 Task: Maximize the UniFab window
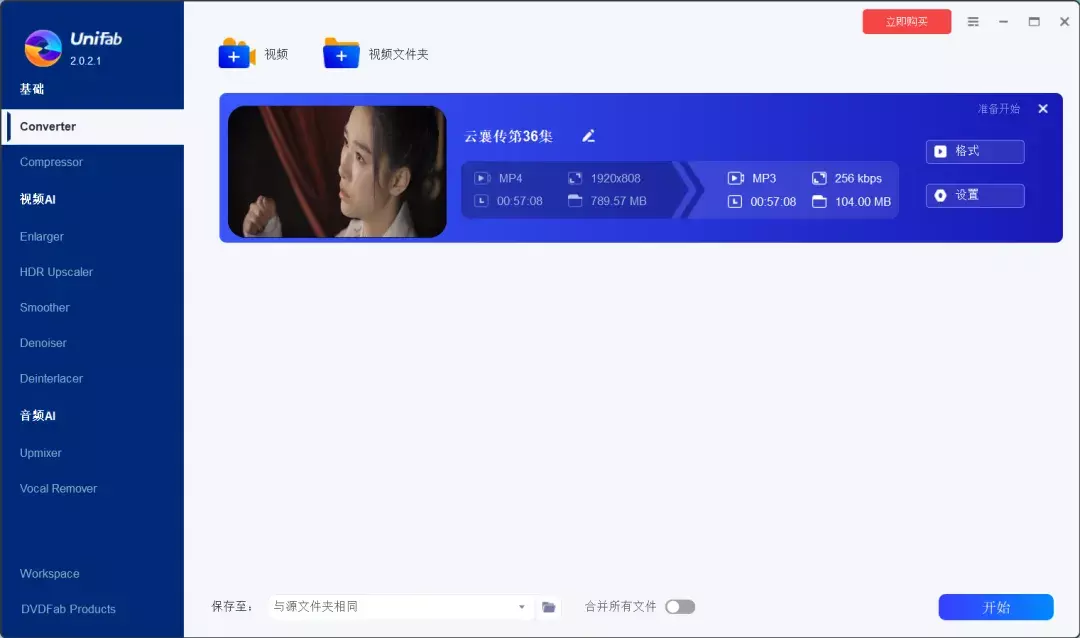click(1034, 22)
